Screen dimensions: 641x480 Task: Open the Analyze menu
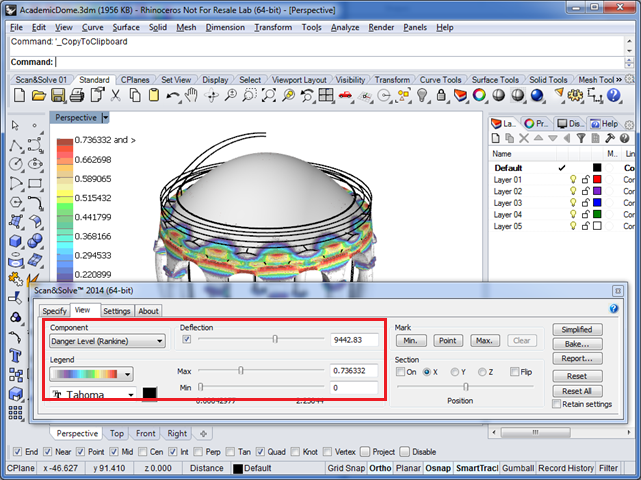pos(345,27)
